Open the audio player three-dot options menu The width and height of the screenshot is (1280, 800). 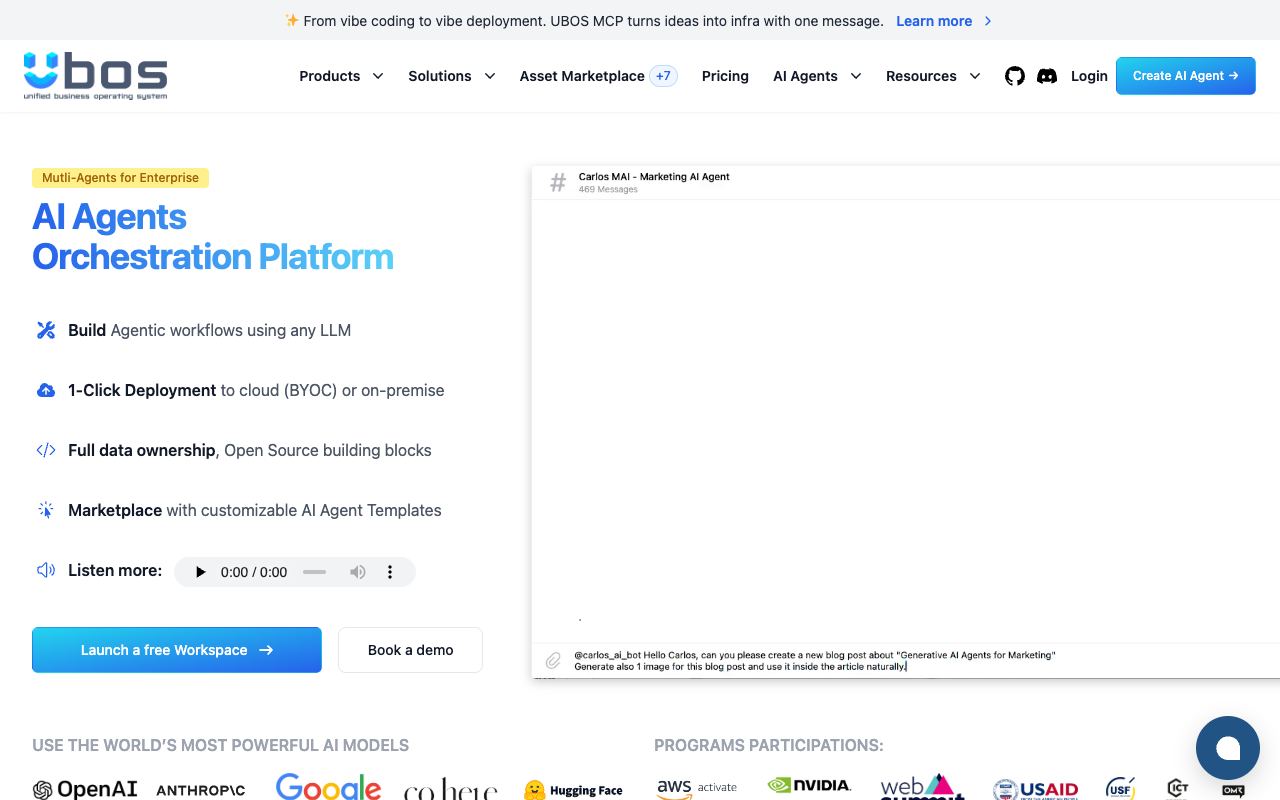click(390, 572)
